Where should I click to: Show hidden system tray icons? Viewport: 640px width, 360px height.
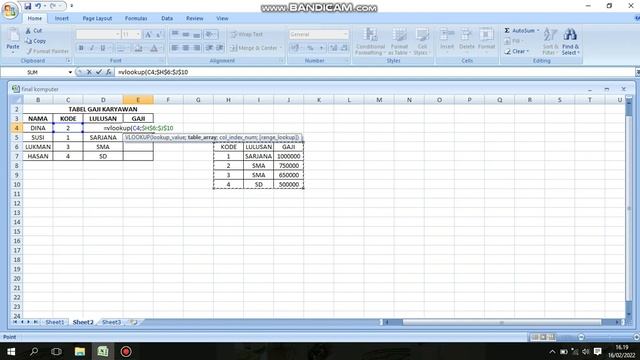click(552, 351)
